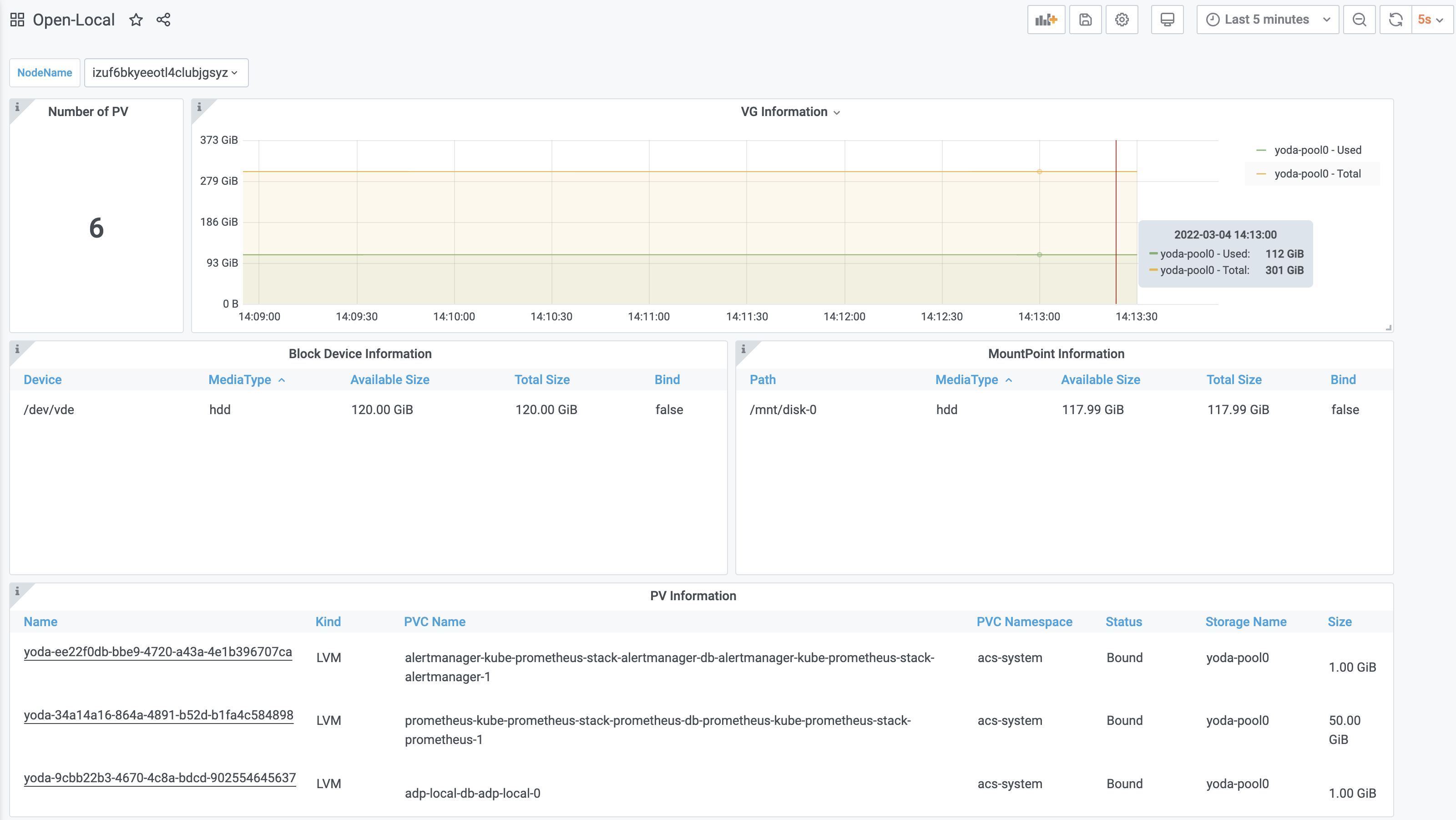This screenshot has height=820, width=1456.
Task: Toggle yoda-pool0 - Used series in legend
Action: click(1317, 150)
